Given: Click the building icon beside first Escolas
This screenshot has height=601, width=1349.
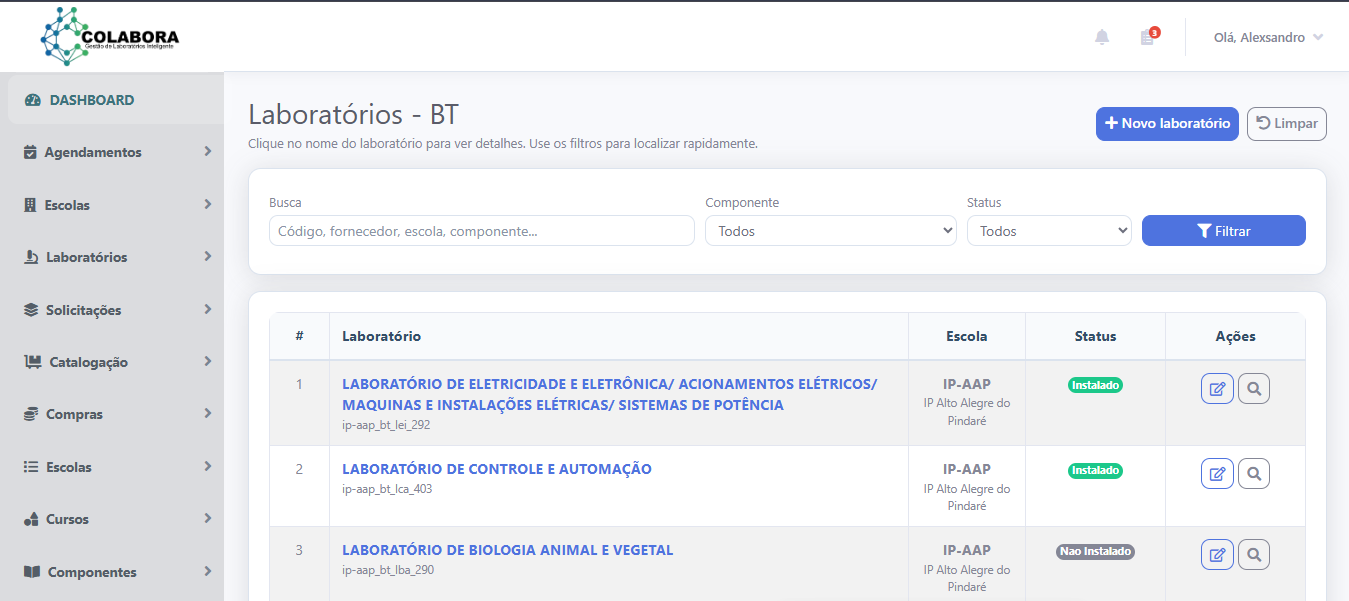Looking at the screenshot, I should pos(30,205).
